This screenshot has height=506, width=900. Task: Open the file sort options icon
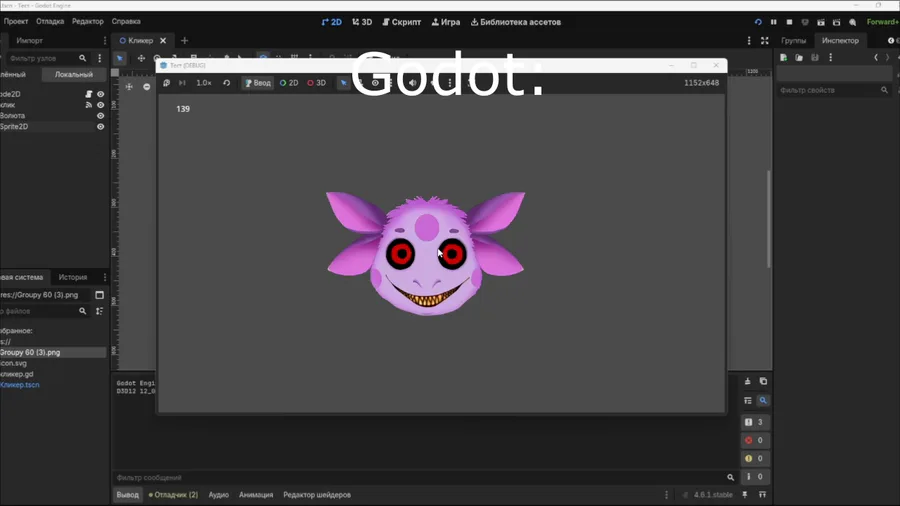tap(99, 311)
